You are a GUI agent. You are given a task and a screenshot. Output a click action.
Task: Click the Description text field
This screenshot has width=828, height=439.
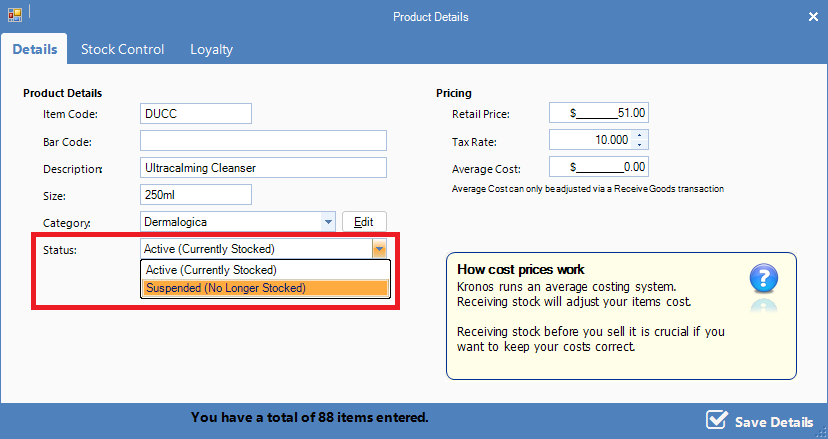262,168
